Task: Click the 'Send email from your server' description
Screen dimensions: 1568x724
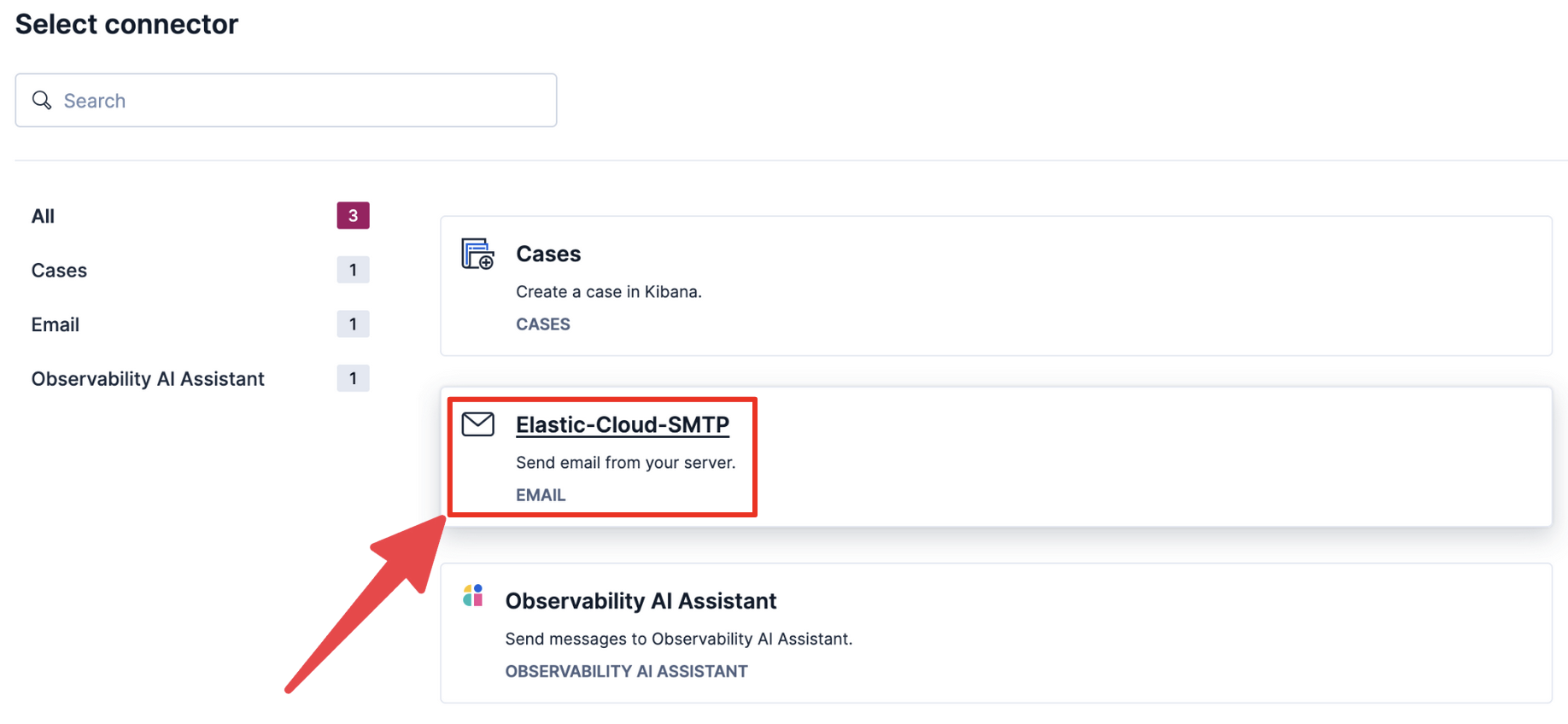Action: click(625, 463)
